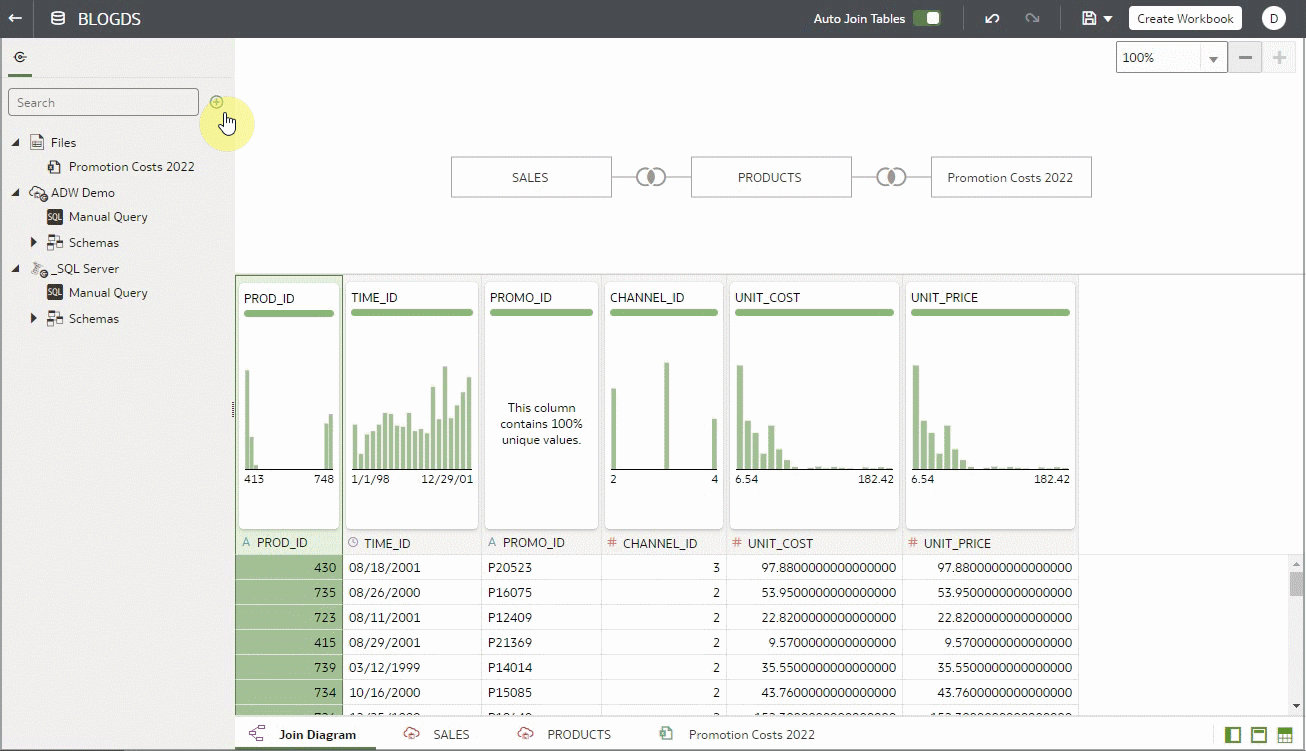Click the add data source plus icon
The height and width of the screenshot is (751, 1306).
pyautogui.click(x=217, y=101)
